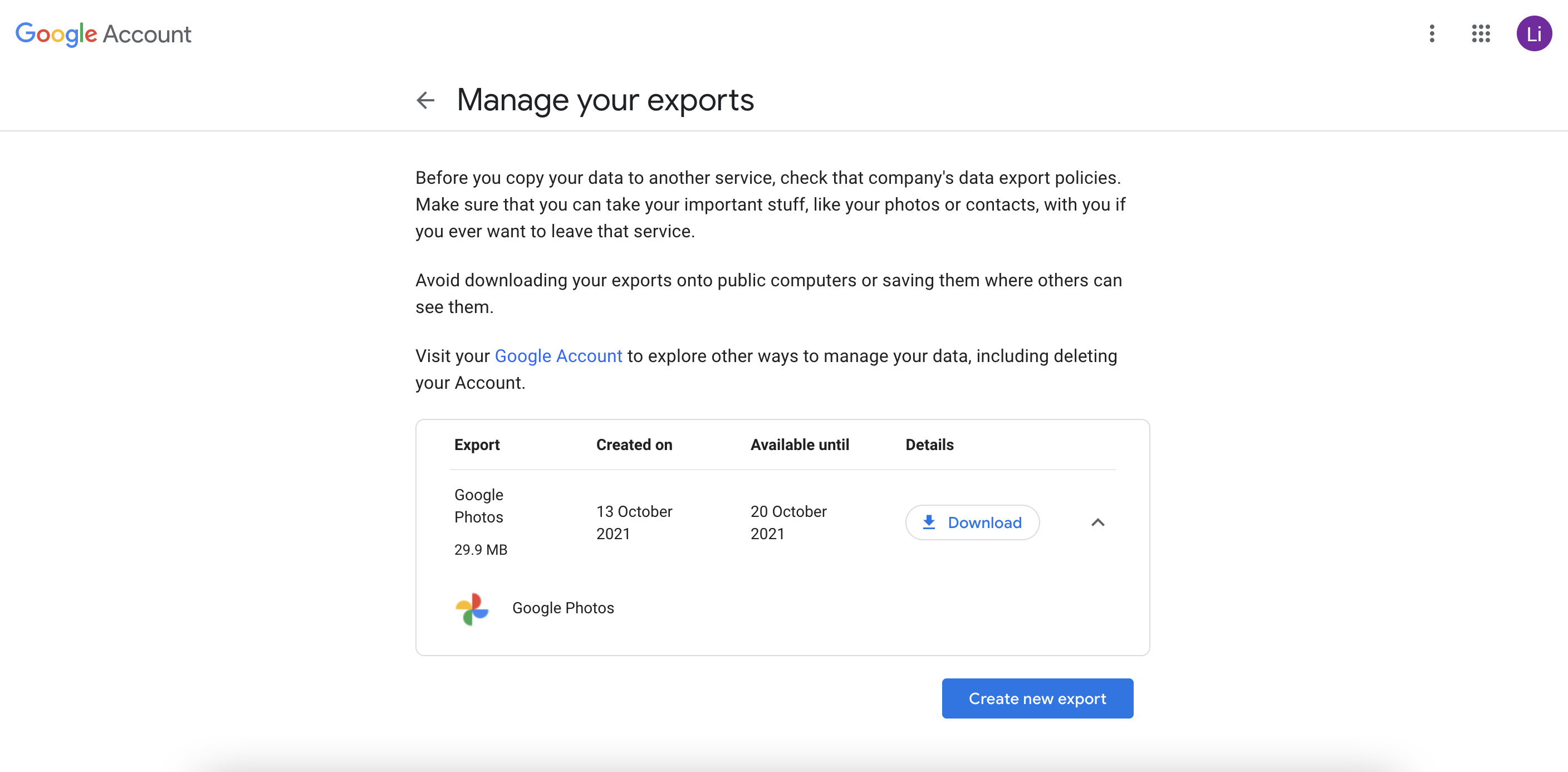
Task: Click the Available until column header
Action: 799,444
